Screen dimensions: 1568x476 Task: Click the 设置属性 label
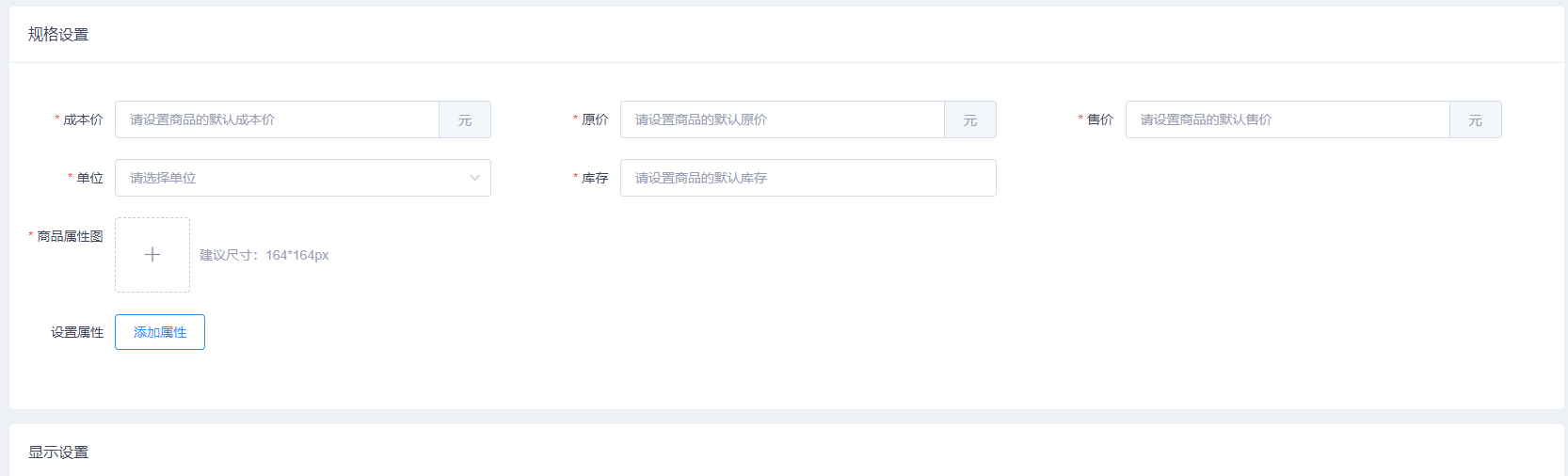click(x=77, y=332)
